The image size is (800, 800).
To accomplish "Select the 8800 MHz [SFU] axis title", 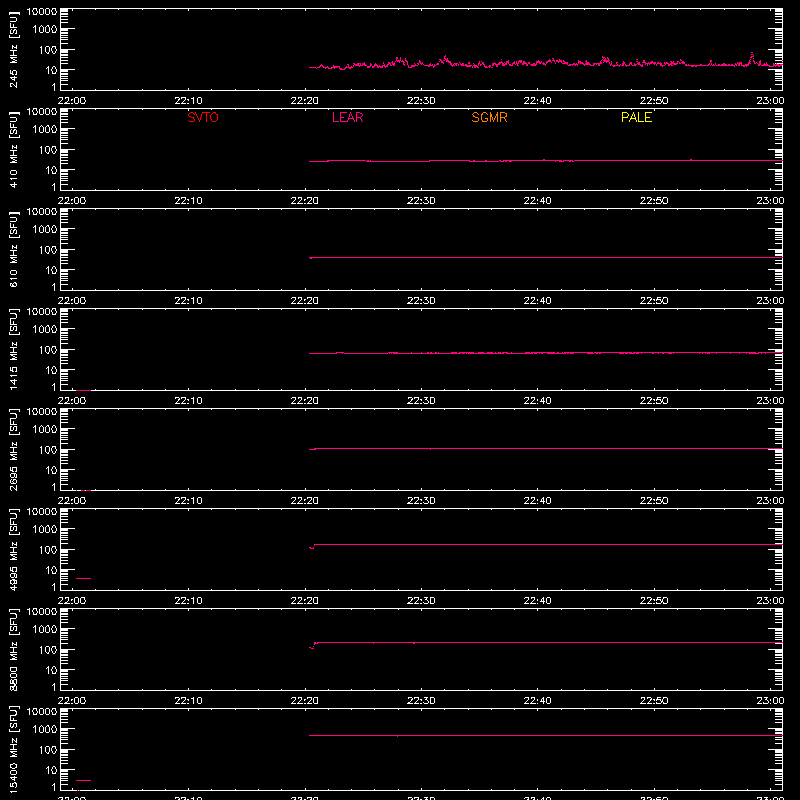I will click(x=13, y=649).
